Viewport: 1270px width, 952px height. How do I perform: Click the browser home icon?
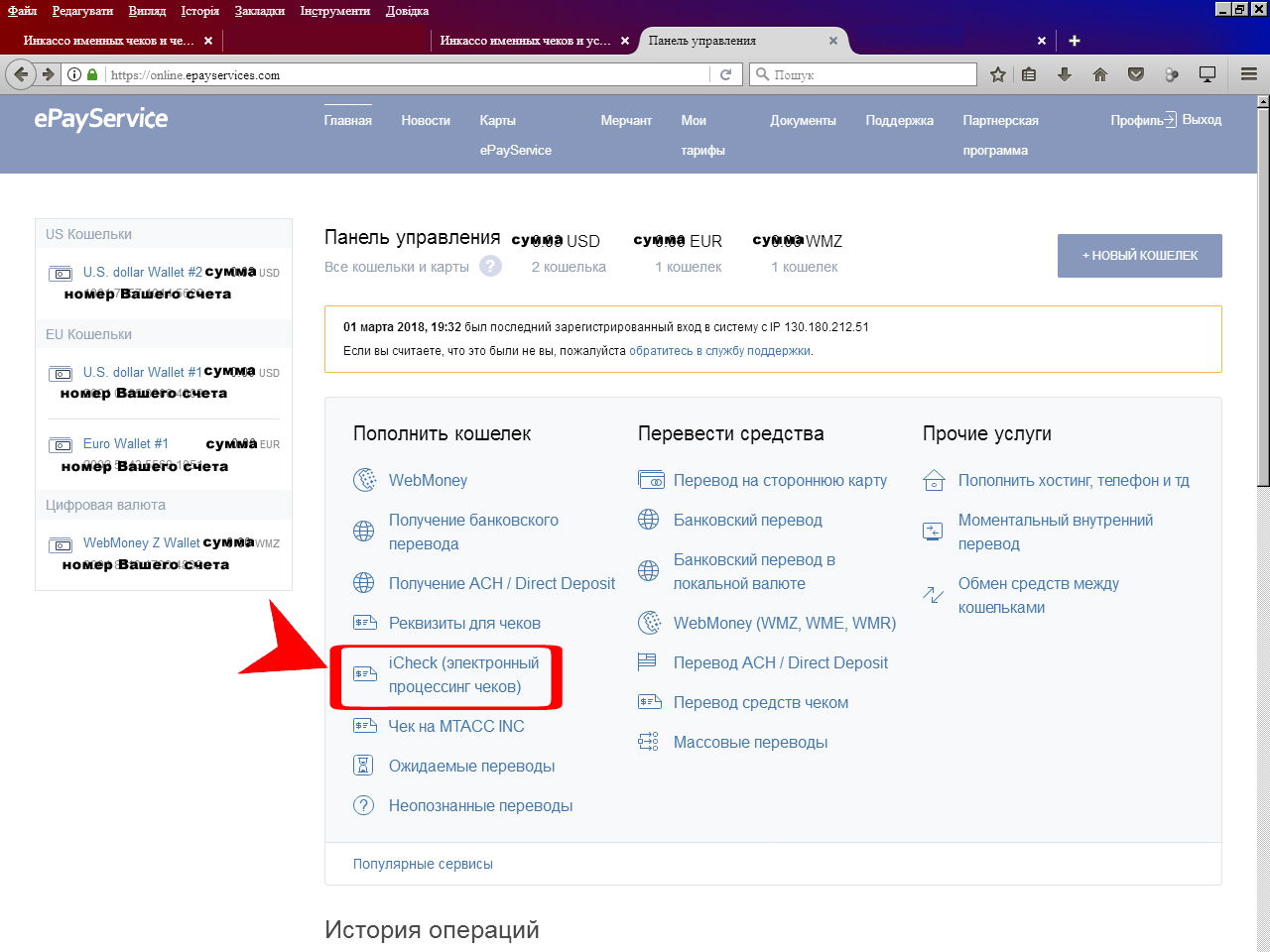pos(1100,74)
